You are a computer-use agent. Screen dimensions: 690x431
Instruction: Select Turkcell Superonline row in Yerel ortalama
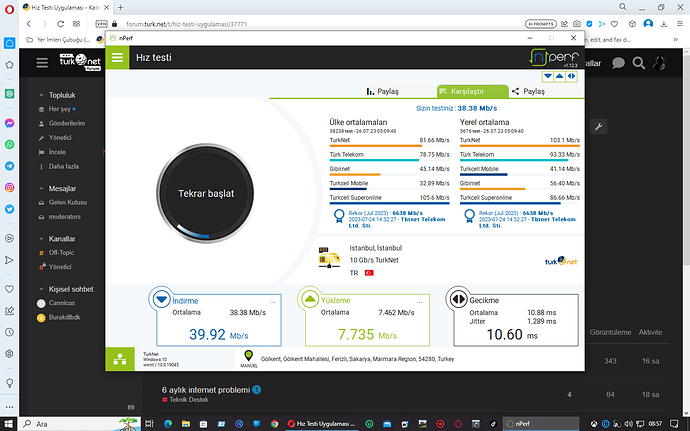pos(520,199)
